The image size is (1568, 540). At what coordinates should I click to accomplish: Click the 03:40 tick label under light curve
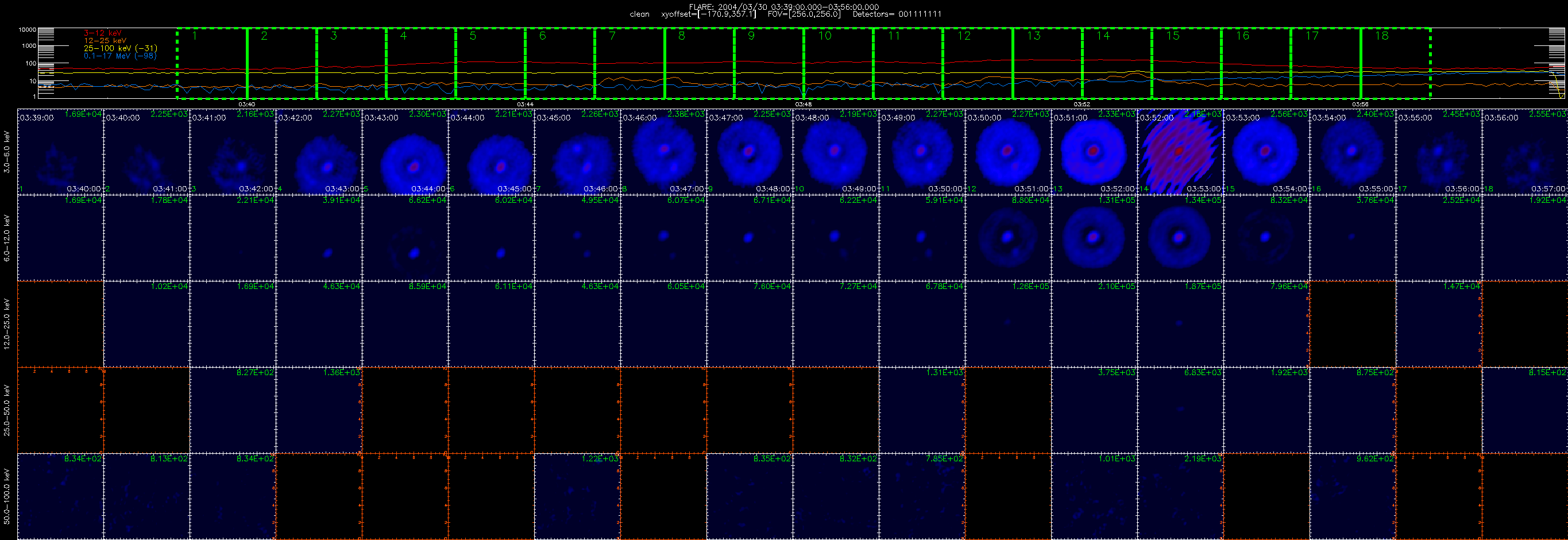[246, 104]
